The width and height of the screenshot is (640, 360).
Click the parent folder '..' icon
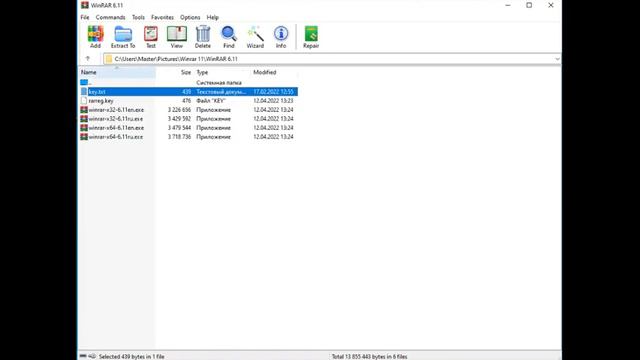pyautogui.click(x=84, y=82)
